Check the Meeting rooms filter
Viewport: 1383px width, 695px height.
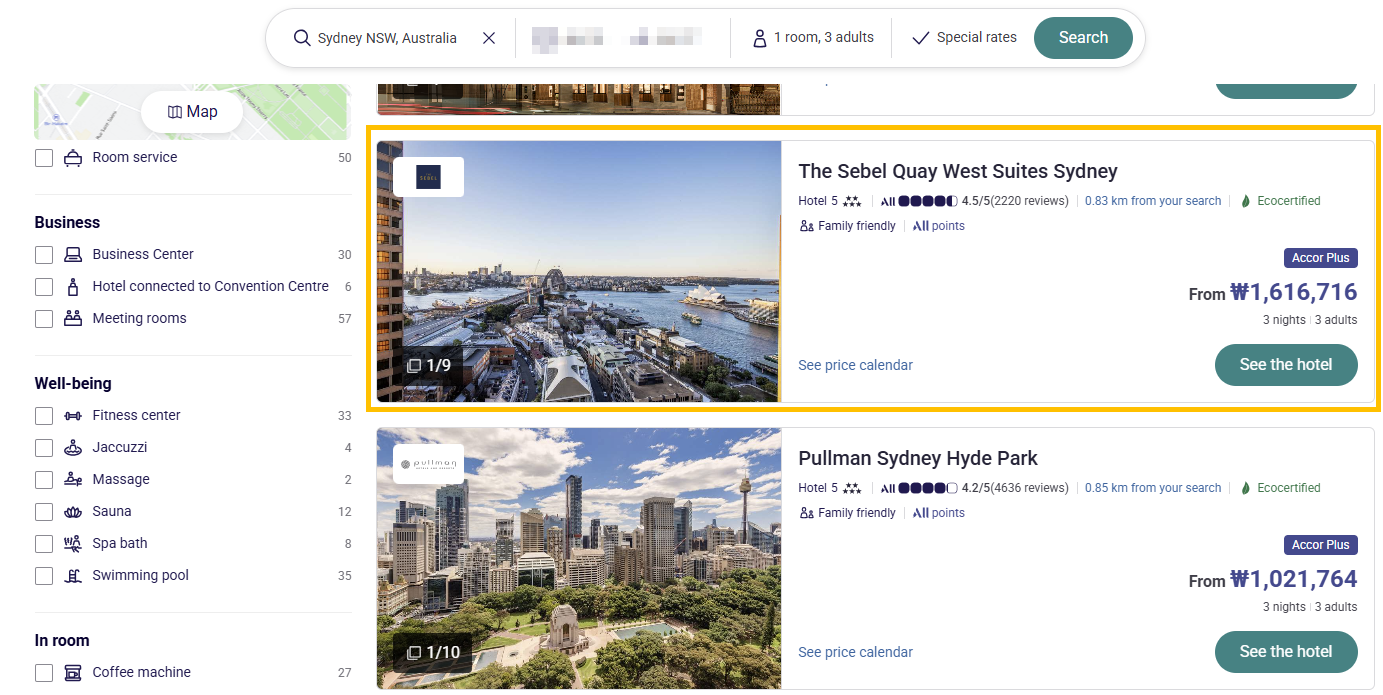(44, 319)
